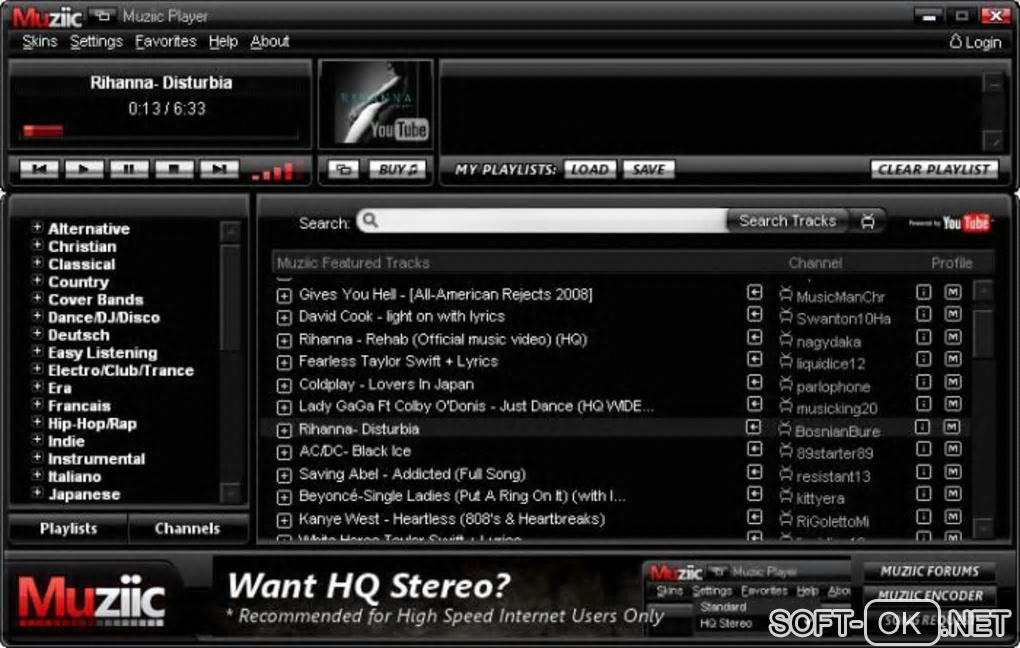Viewport: 1020px width, 648px height.
Task: Open the kittyera channel icon
Action: [786, 496]
